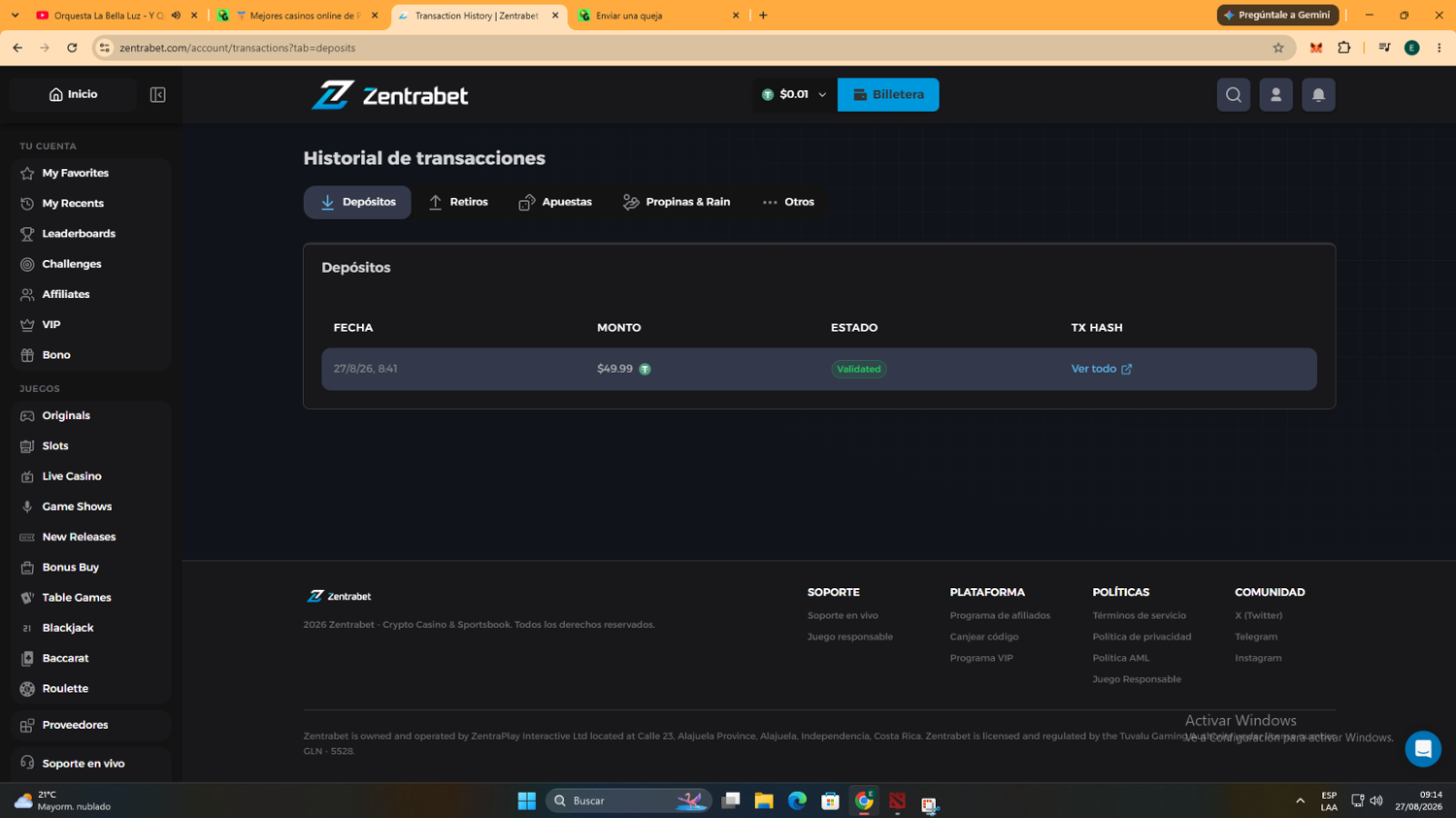The width and height of the screenshot is (1456, 818).
Task: Switch to the Depósitos tab
Action: click(357, 202)
